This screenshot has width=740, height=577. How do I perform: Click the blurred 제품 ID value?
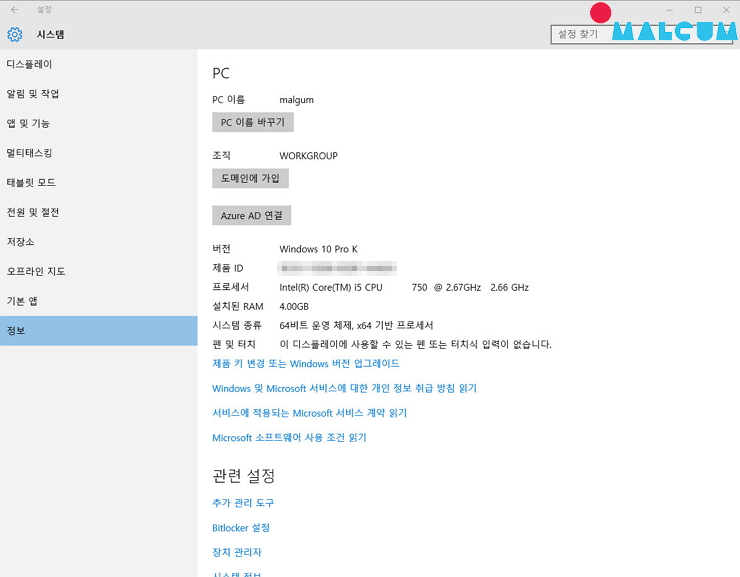click(x=337, y=268)
